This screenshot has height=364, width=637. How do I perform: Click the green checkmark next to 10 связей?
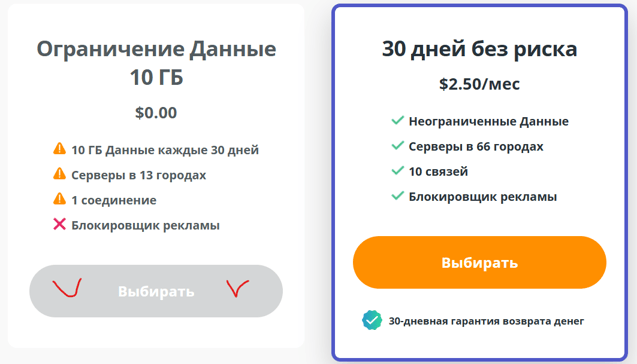coord(397,171)
